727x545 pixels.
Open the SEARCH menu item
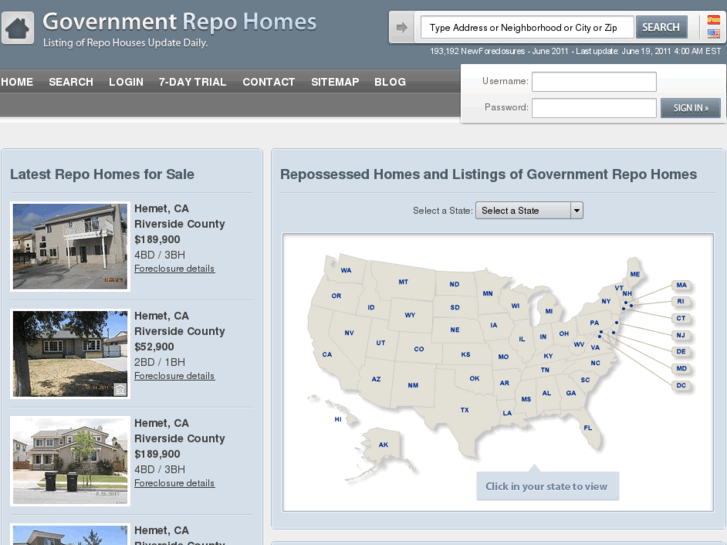tap(71, 82)
